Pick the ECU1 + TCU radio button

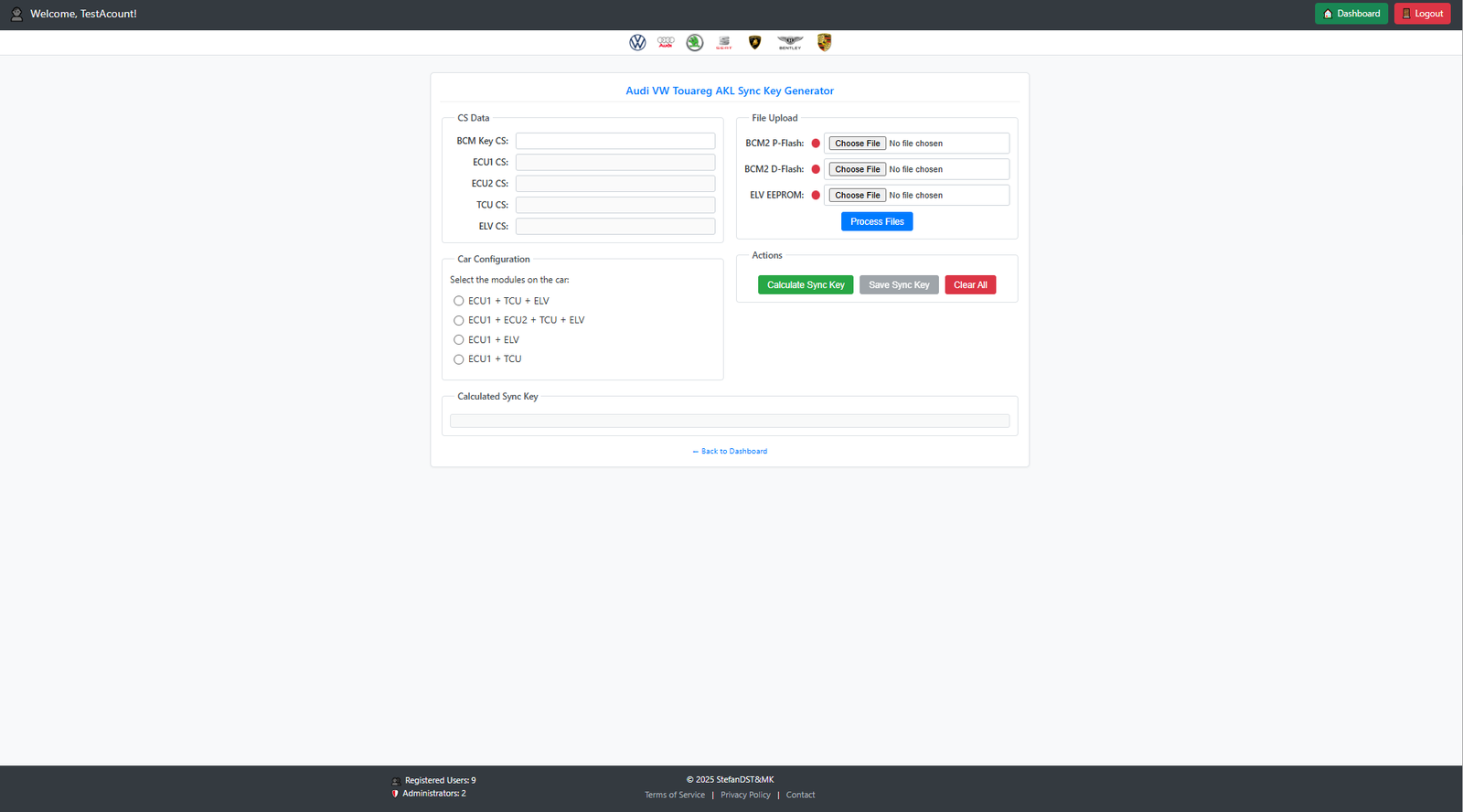pyautogui.click(x=459, y=359)
